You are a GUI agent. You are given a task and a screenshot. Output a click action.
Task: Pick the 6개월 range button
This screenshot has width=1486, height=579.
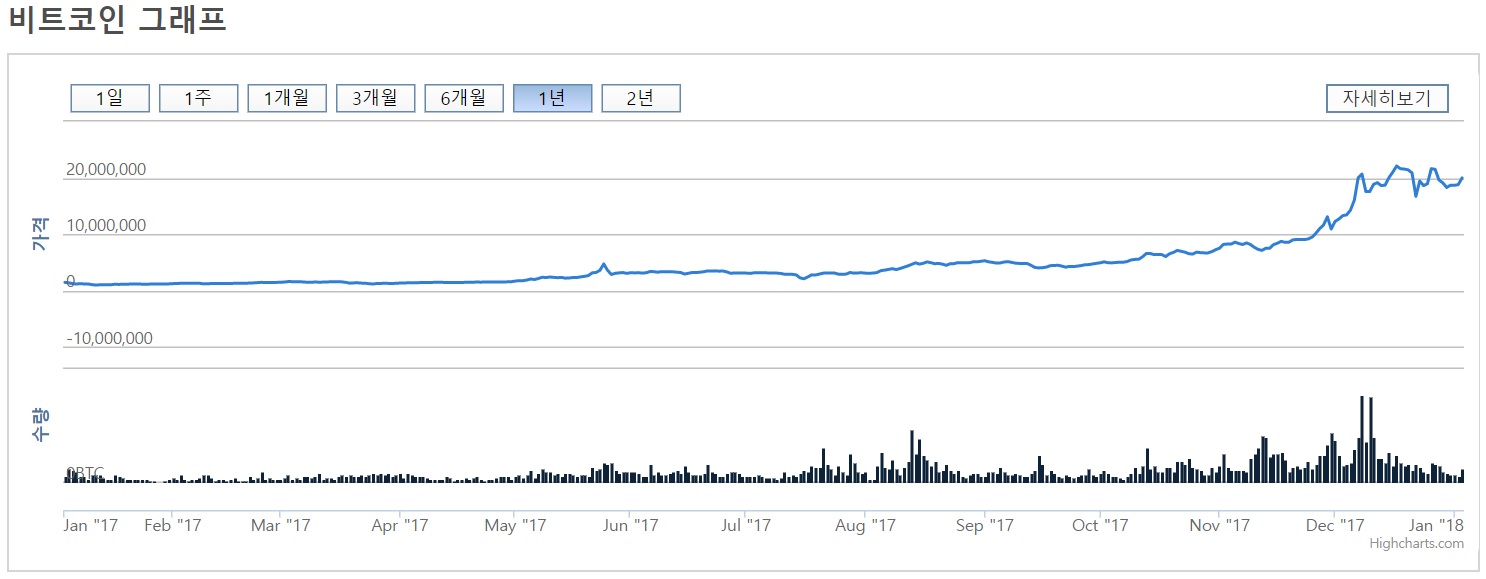pos(464,98)
